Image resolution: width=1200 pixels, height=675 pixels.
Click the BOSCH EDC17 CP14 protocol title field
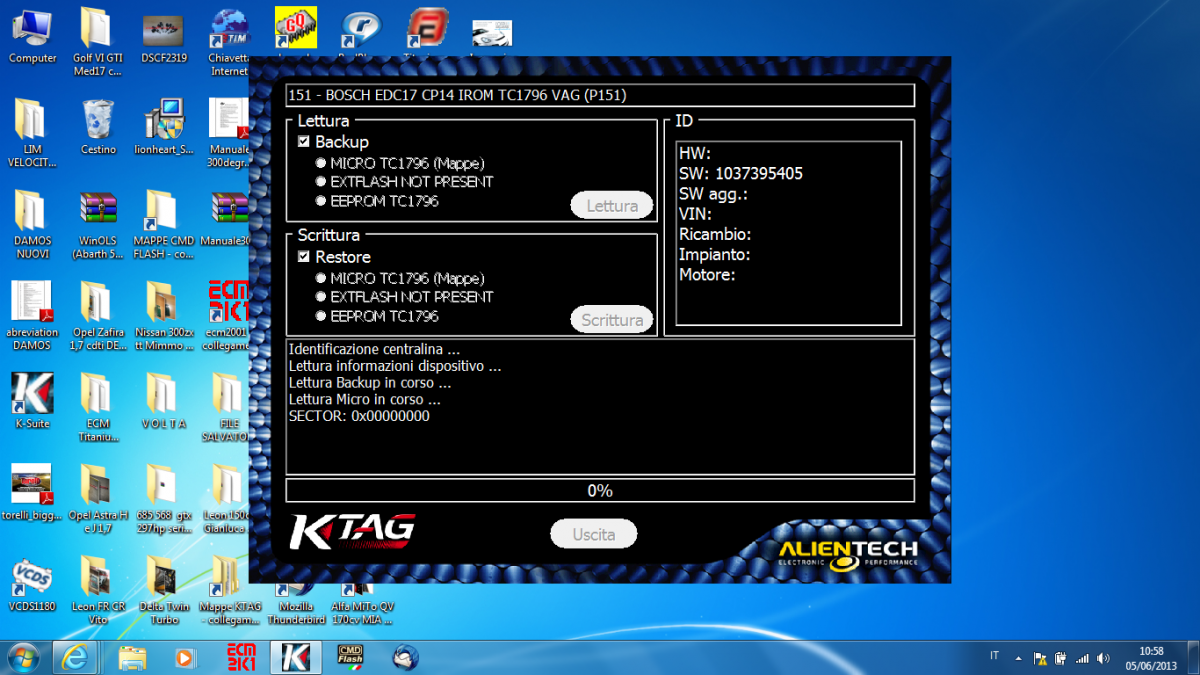[x=600, y=95]
